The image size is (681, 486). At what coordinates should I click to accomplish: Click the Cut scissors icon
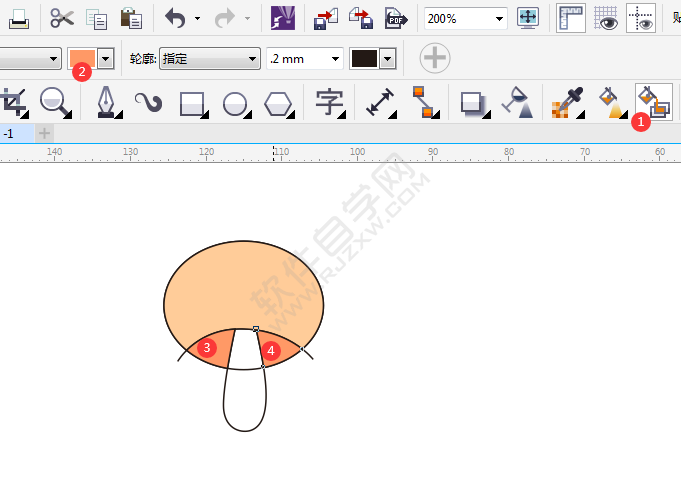(x=62, y=18)
